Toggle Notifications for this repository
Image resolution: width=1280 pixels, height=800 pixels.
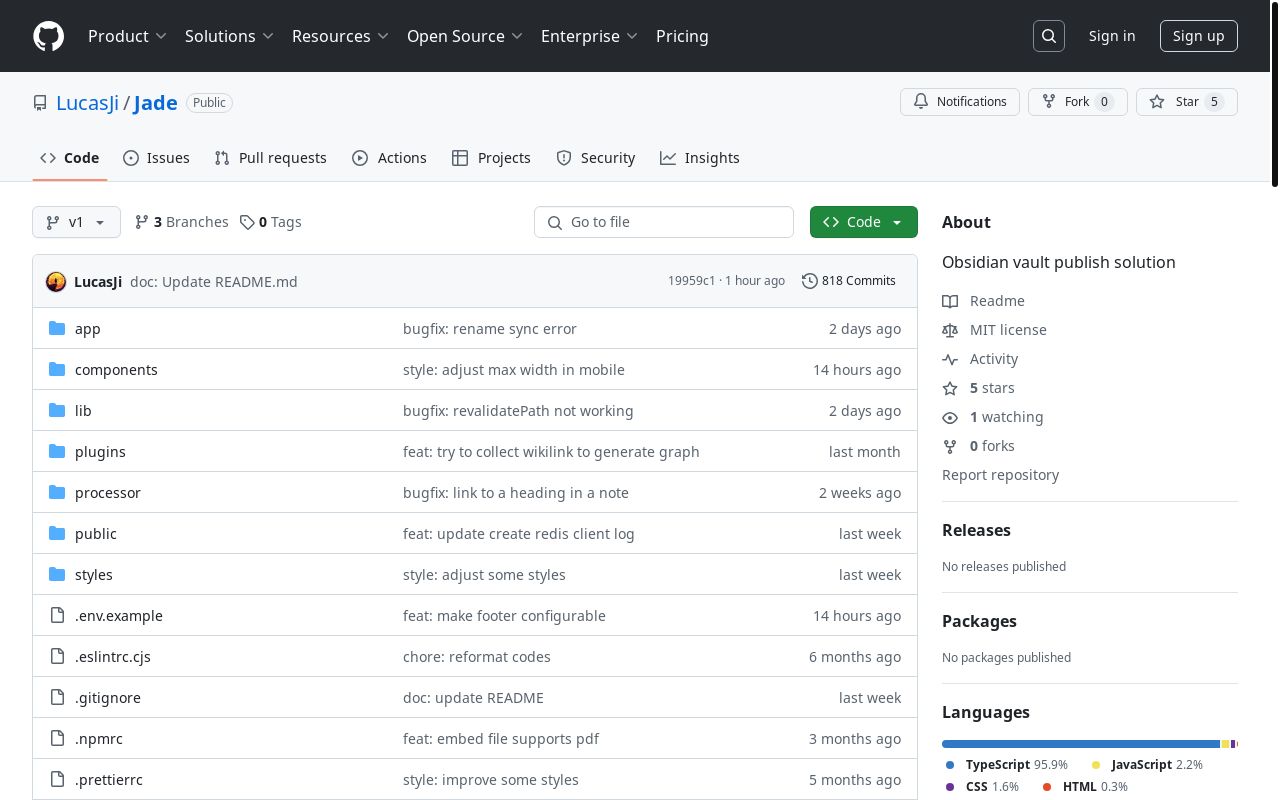[x=960, y=102]
